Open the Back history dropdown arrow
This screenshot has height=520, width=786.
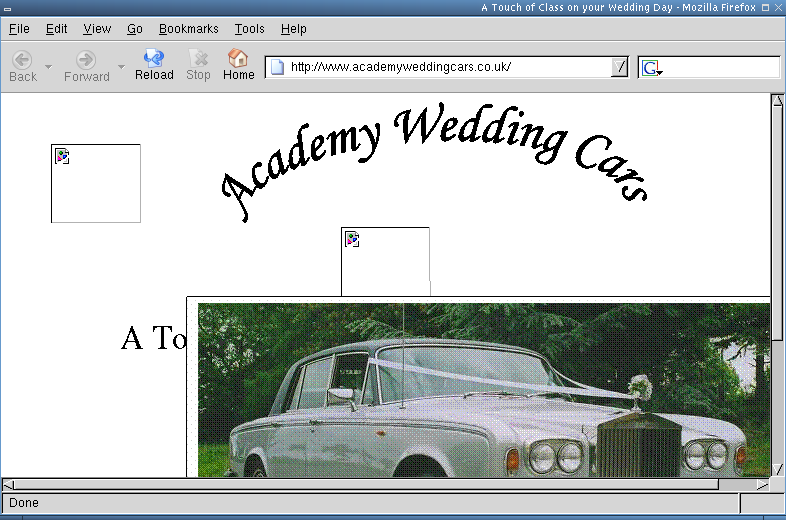(48, 67)
